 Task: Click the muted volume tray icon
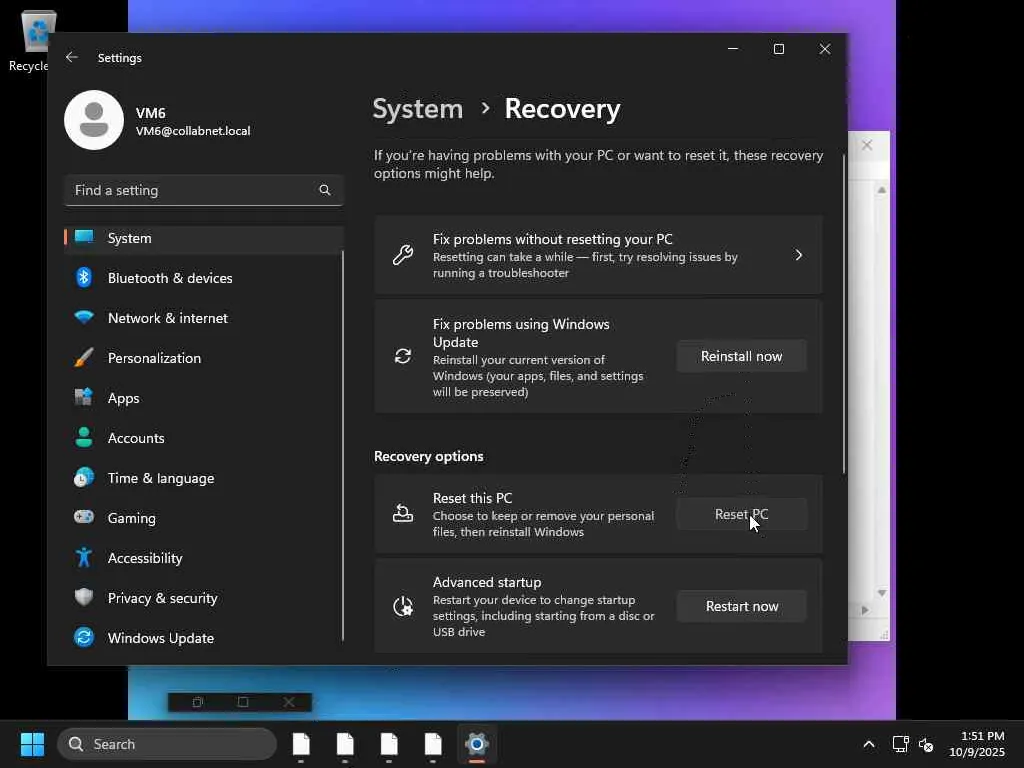click(926, 744)
